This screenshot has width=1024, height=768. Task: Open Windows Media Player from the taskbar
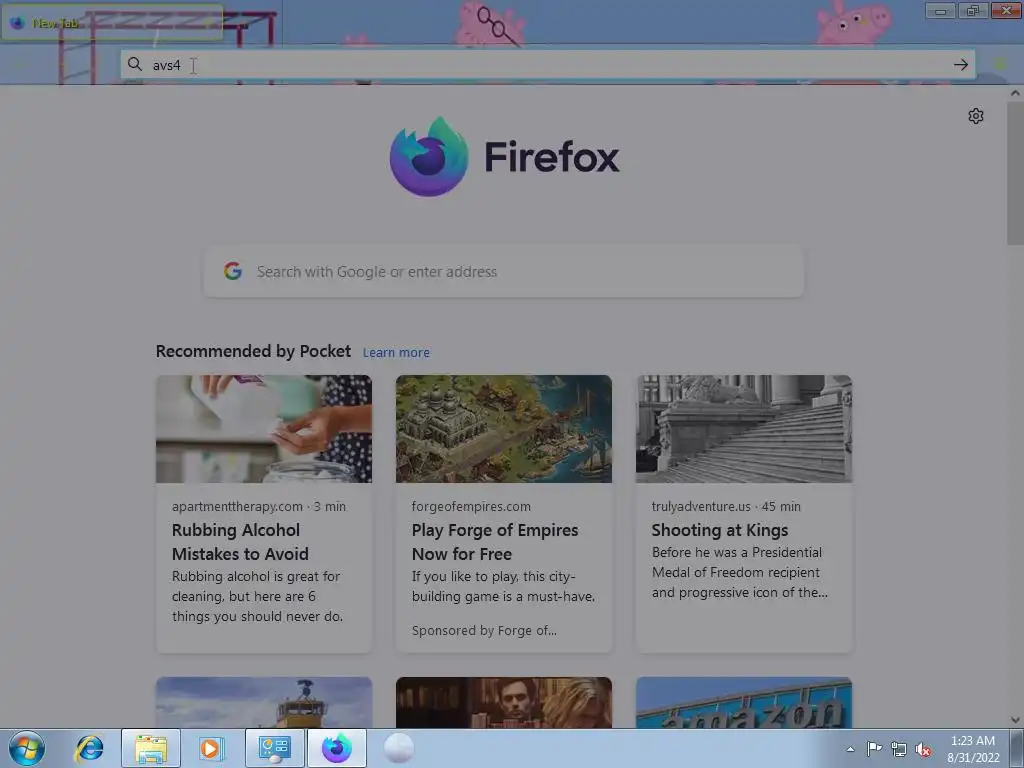coord(212,748)
